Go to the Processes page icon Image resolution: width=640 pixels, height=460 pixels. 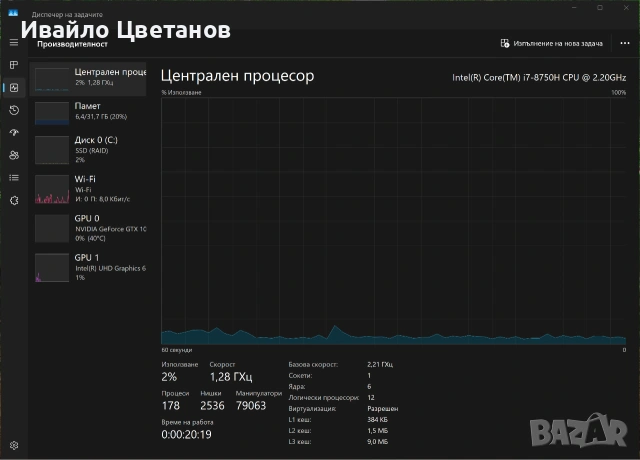pos(14,65)
